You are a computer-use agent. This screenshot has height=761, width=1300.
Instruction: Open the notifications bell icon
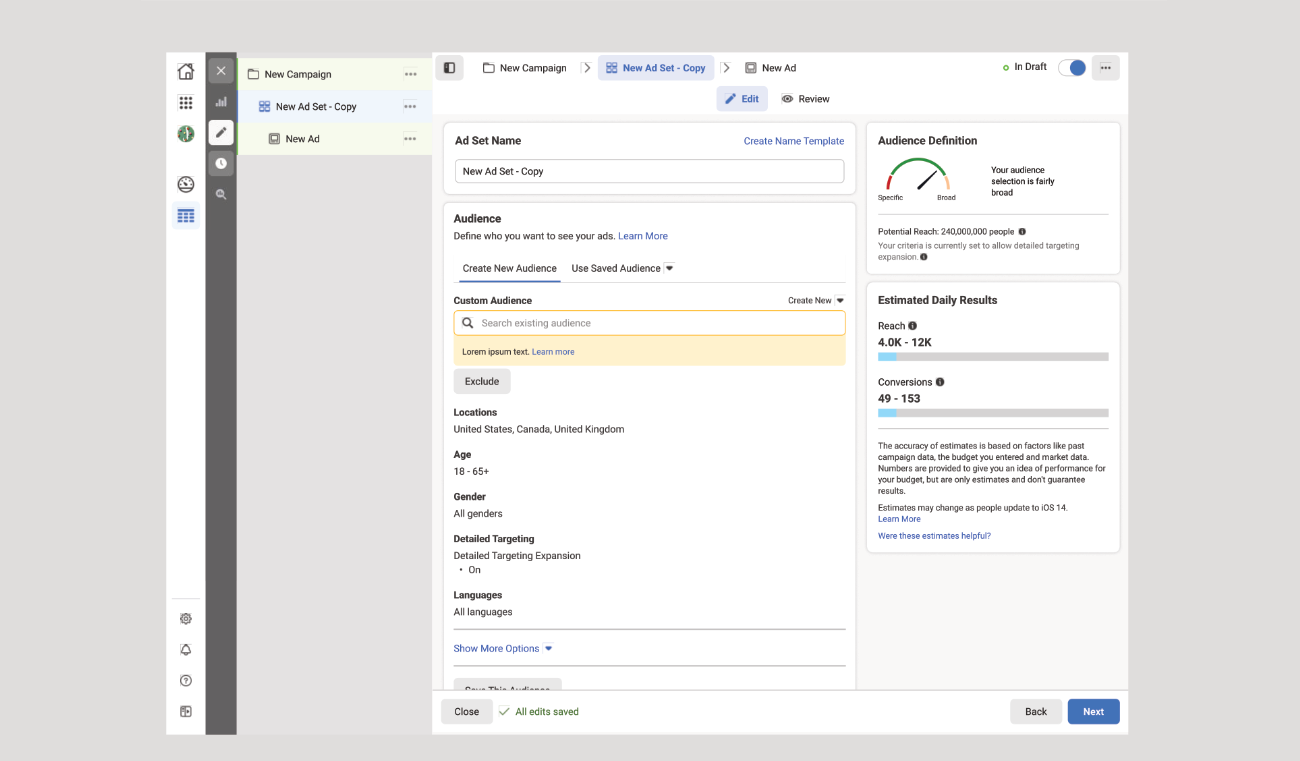185,650
